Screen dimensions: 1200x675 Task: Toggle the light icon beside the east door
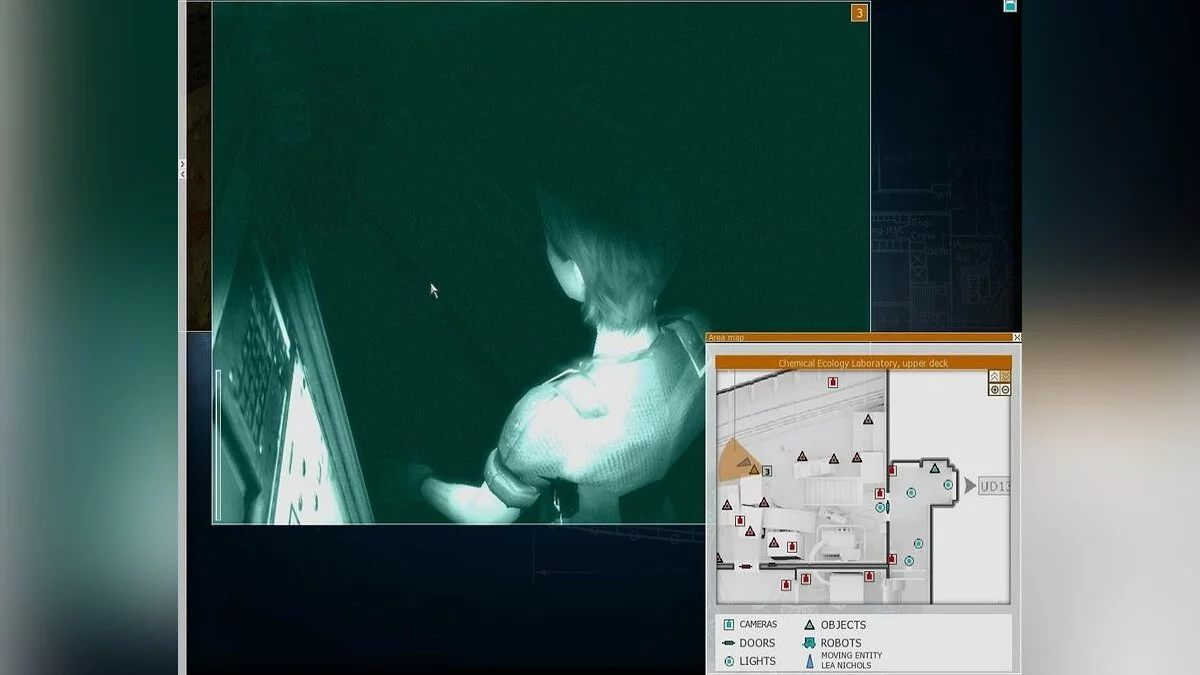click(x=880, y=507)
